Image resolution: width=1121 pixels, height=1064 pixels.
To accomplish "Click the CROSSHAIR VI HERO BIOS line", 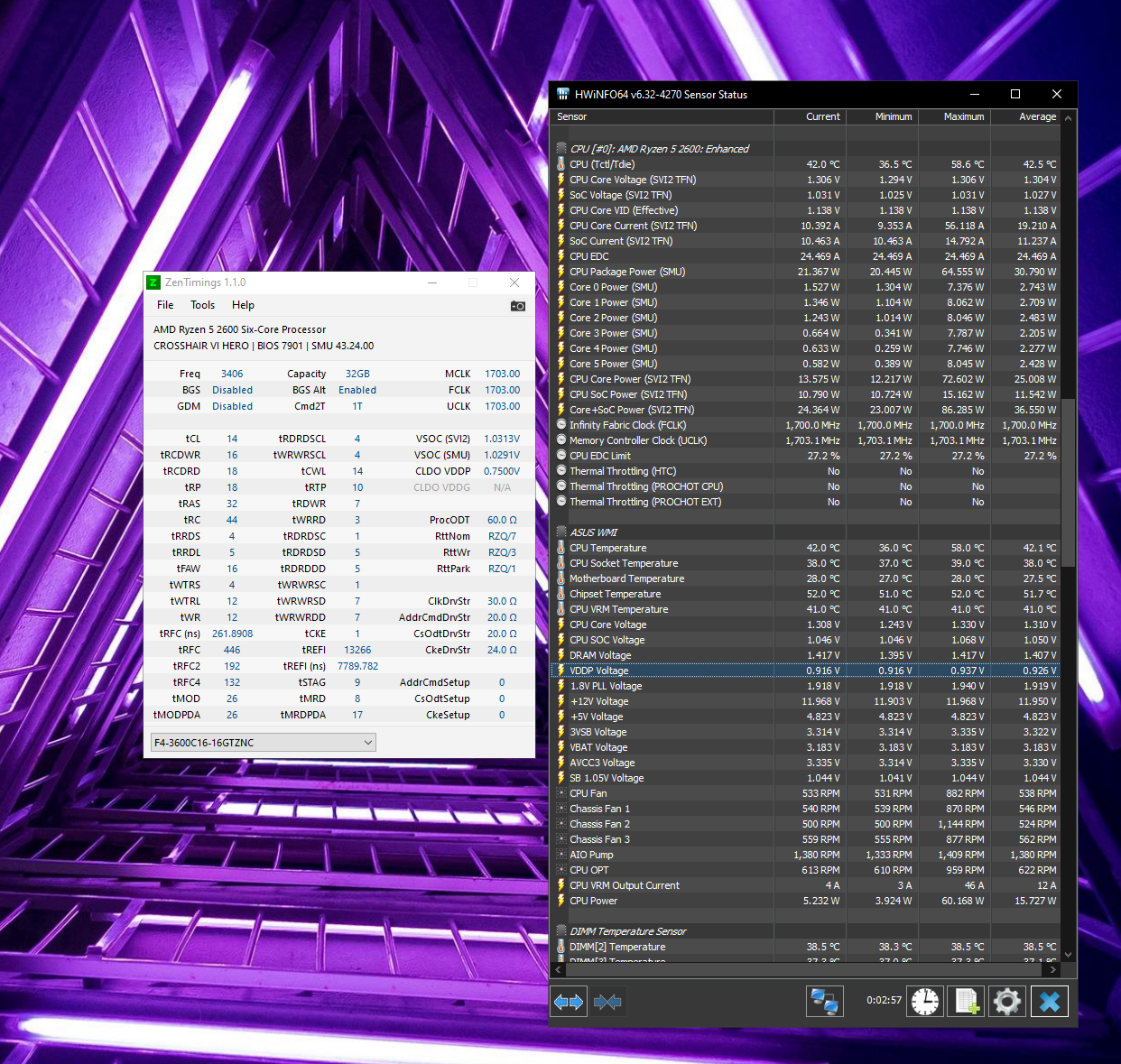I will [x=264, y=346].
